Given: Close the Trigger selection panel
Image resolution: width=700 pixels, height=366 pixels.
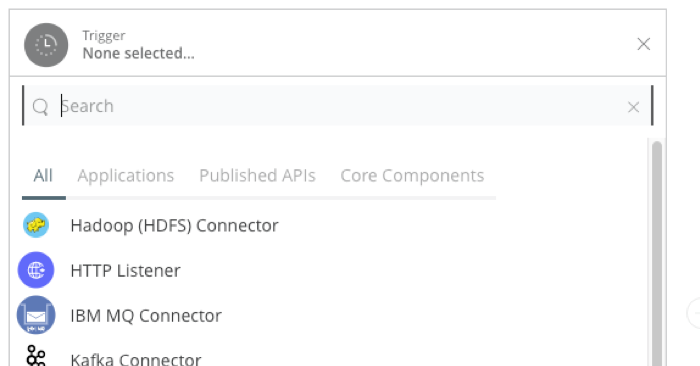Looking at the screenshot, I should pyautogui.click(x=643, y=44).
